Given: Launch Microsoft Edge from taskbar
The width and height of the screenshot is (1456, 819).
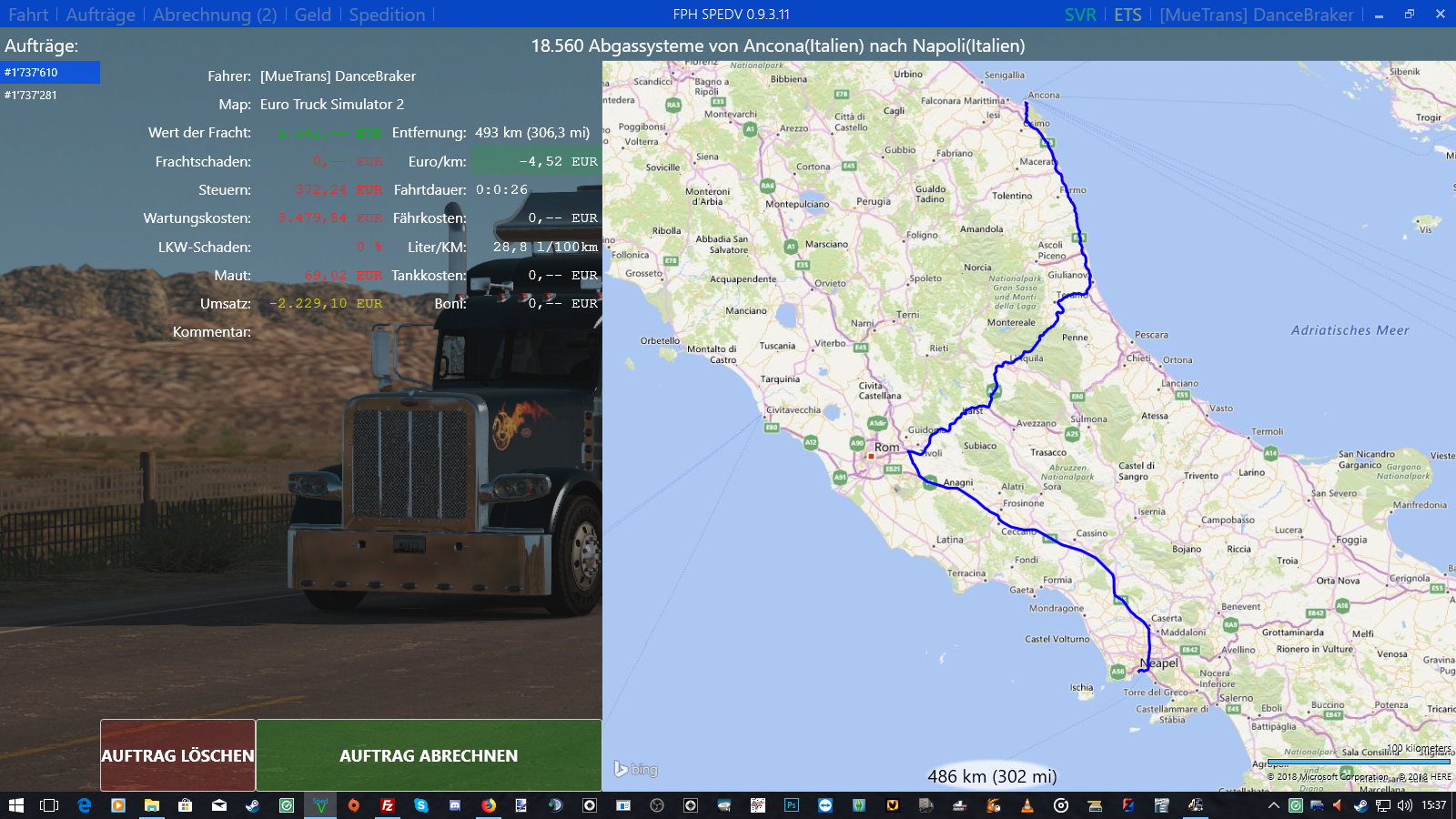Looking at the screenshot, I should [x=84, y=805].
